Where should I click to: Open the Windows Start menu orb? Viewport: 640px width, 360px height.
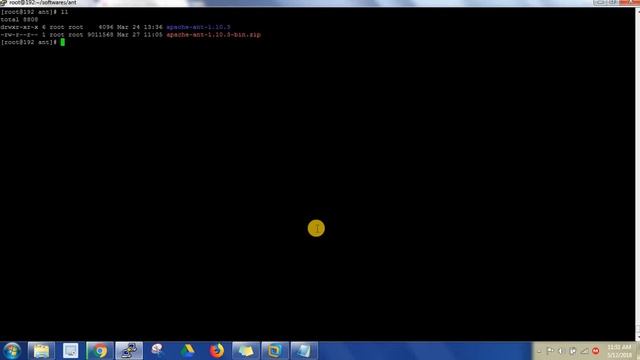[x=12, y=351]
